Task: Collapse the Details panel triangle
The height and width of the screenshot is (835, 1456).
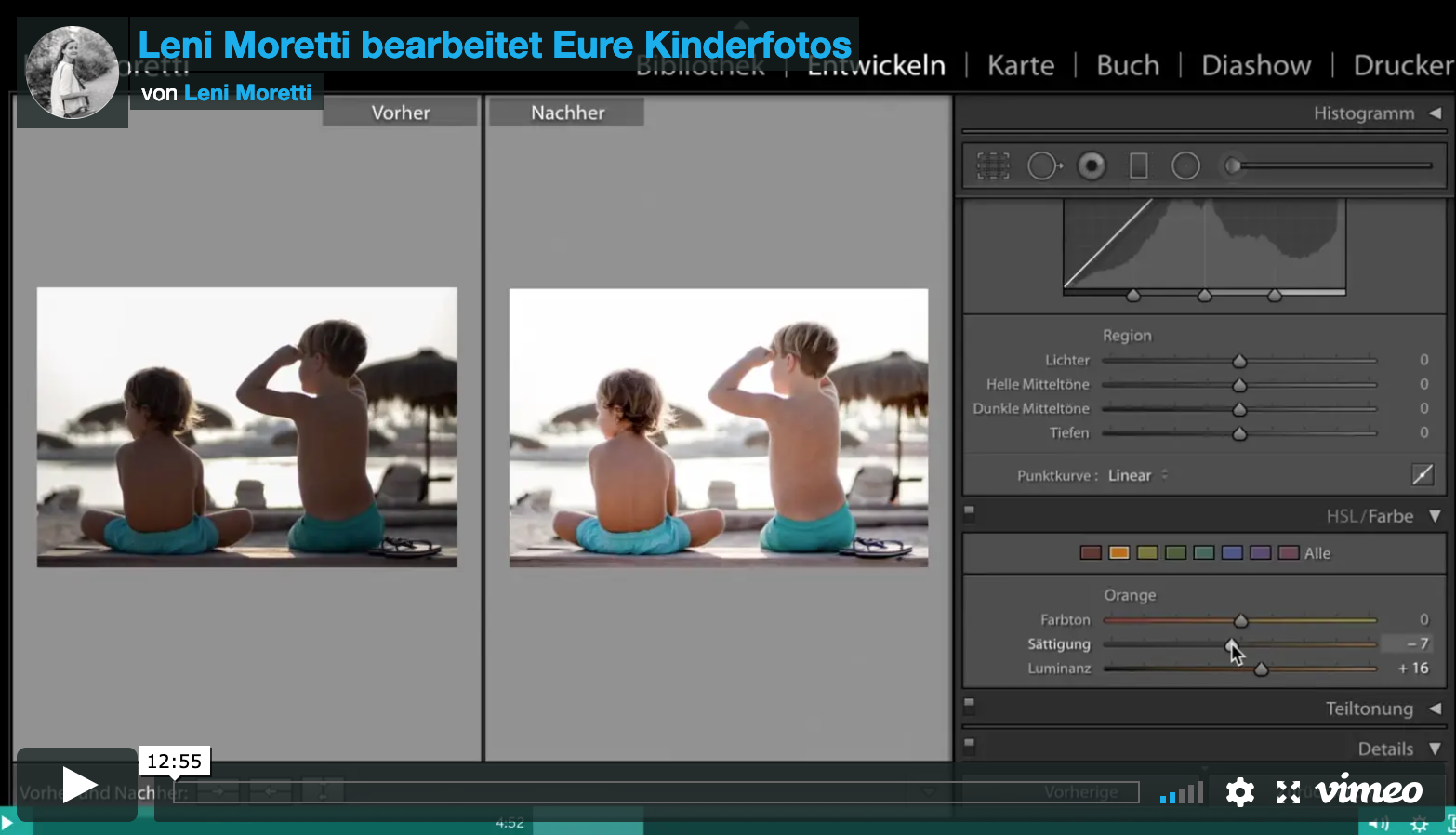Action: 1435,749
